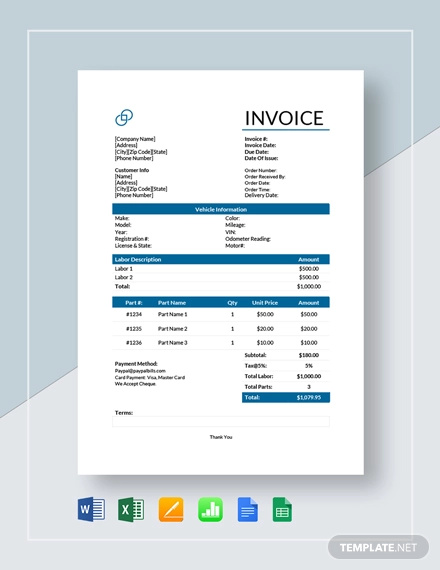Select the 'Labor 2' row label
Viewport: 440px width, 570px height.
(124, 277)
